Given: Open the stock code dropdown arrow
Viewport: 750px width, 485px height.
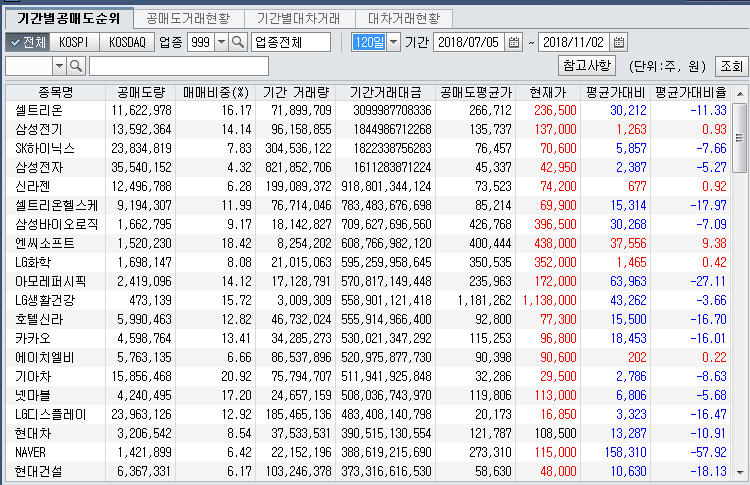Looking at the screenshot, I should click(x=59, y=66).
